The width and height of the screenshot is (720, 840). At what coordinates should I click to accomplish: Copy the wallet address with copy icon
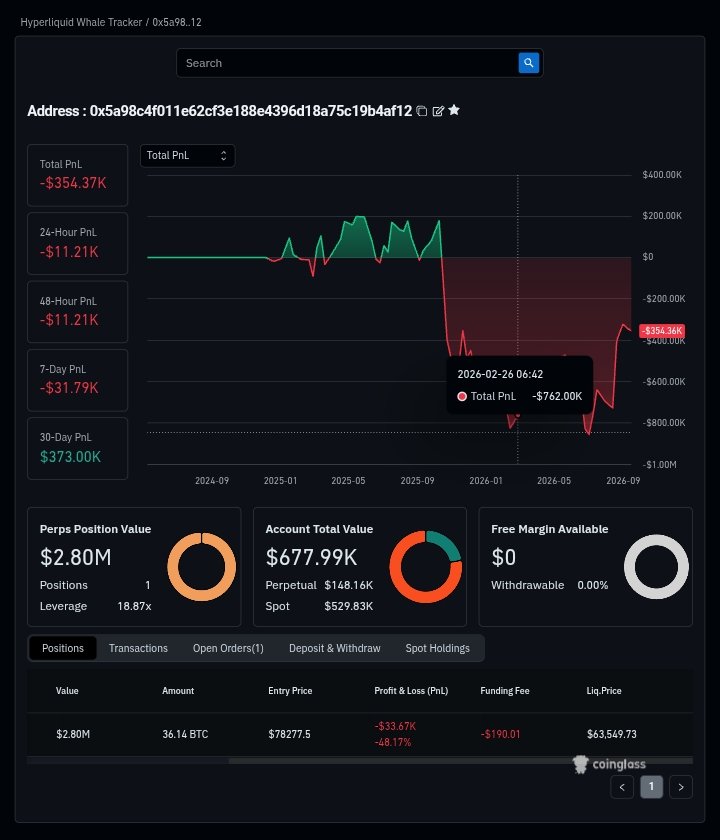point(422,111)
